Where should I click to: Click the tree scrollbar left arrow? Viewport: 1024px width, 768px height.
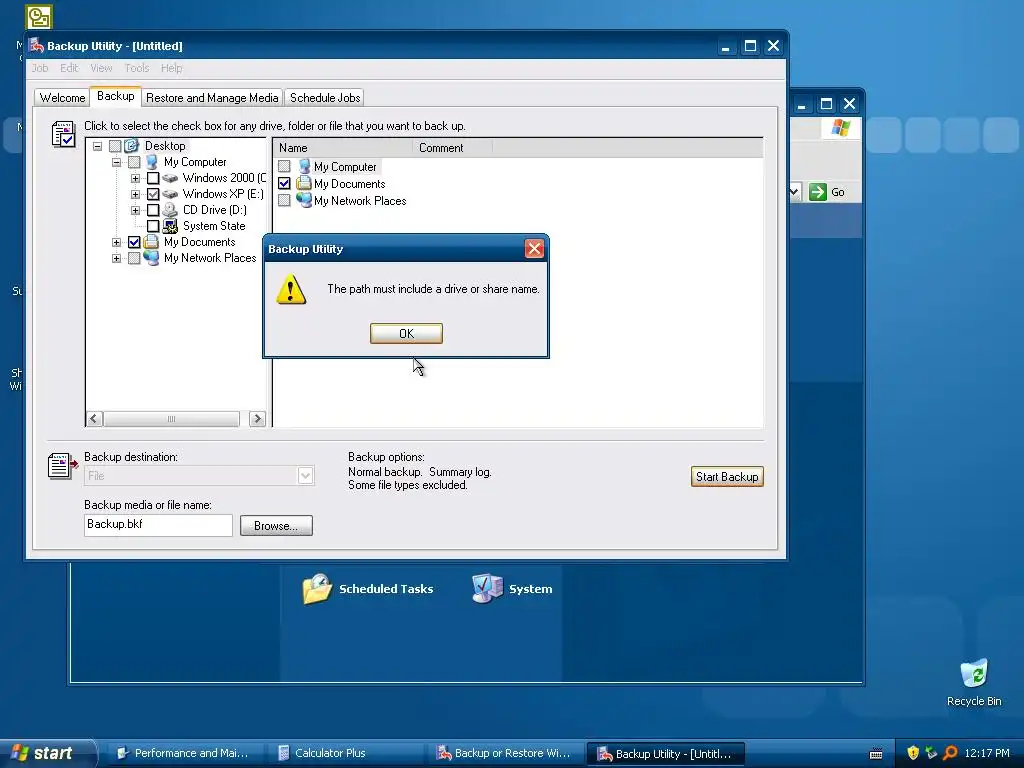pyautogui.click(x=94, y=419)
